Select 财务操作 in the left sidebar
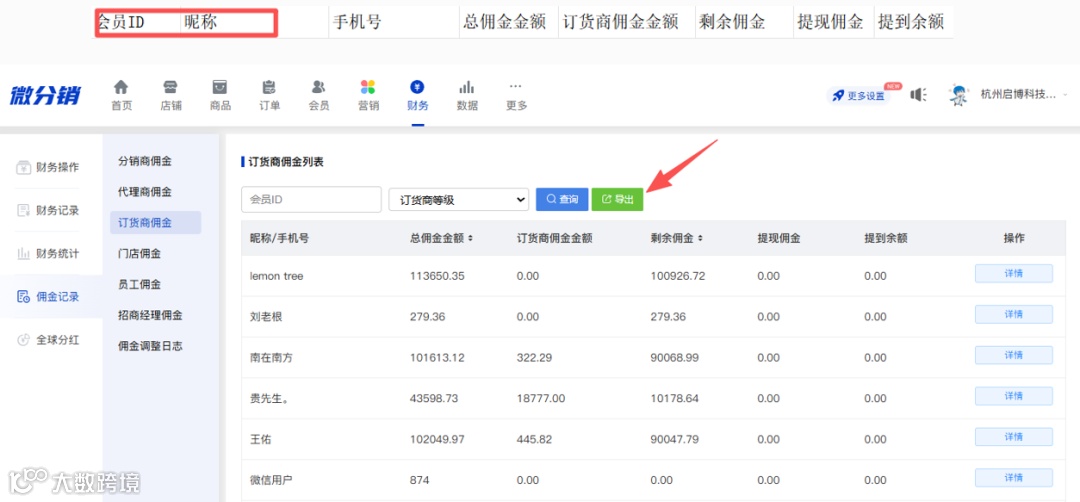The height and width of the screenshot is (502, 1080). (x=48, y=167)
